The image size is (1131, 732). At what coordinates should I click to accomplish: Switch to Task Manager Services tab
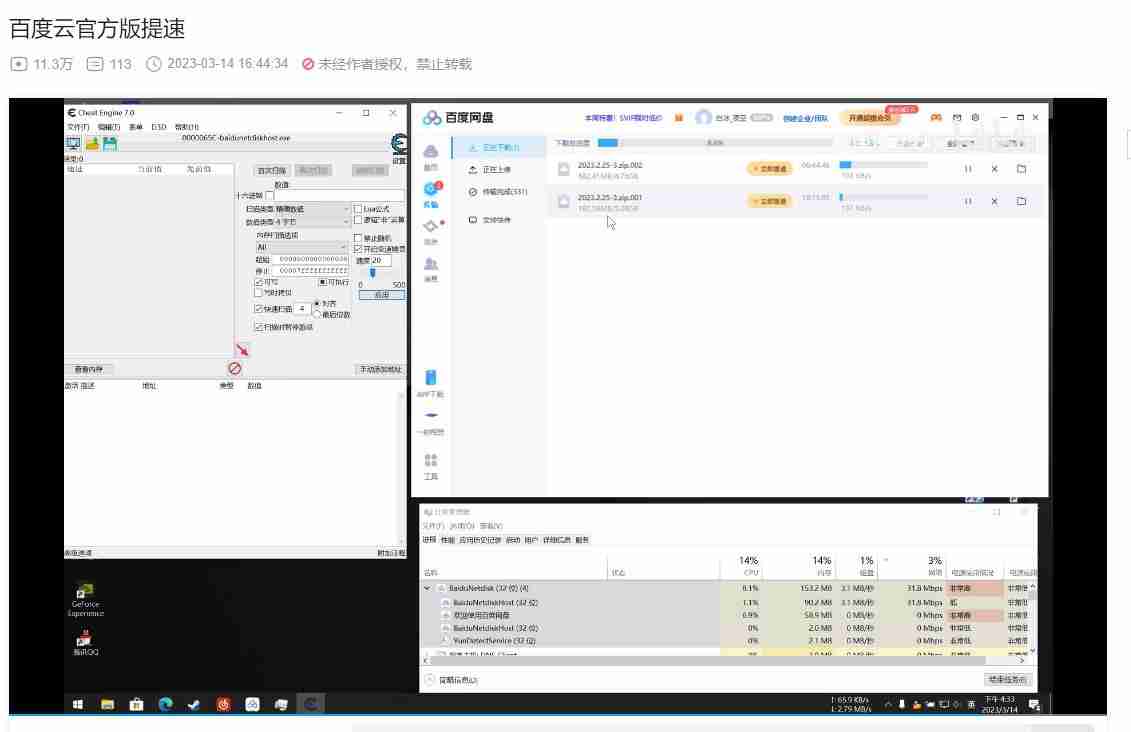(582, 540)
